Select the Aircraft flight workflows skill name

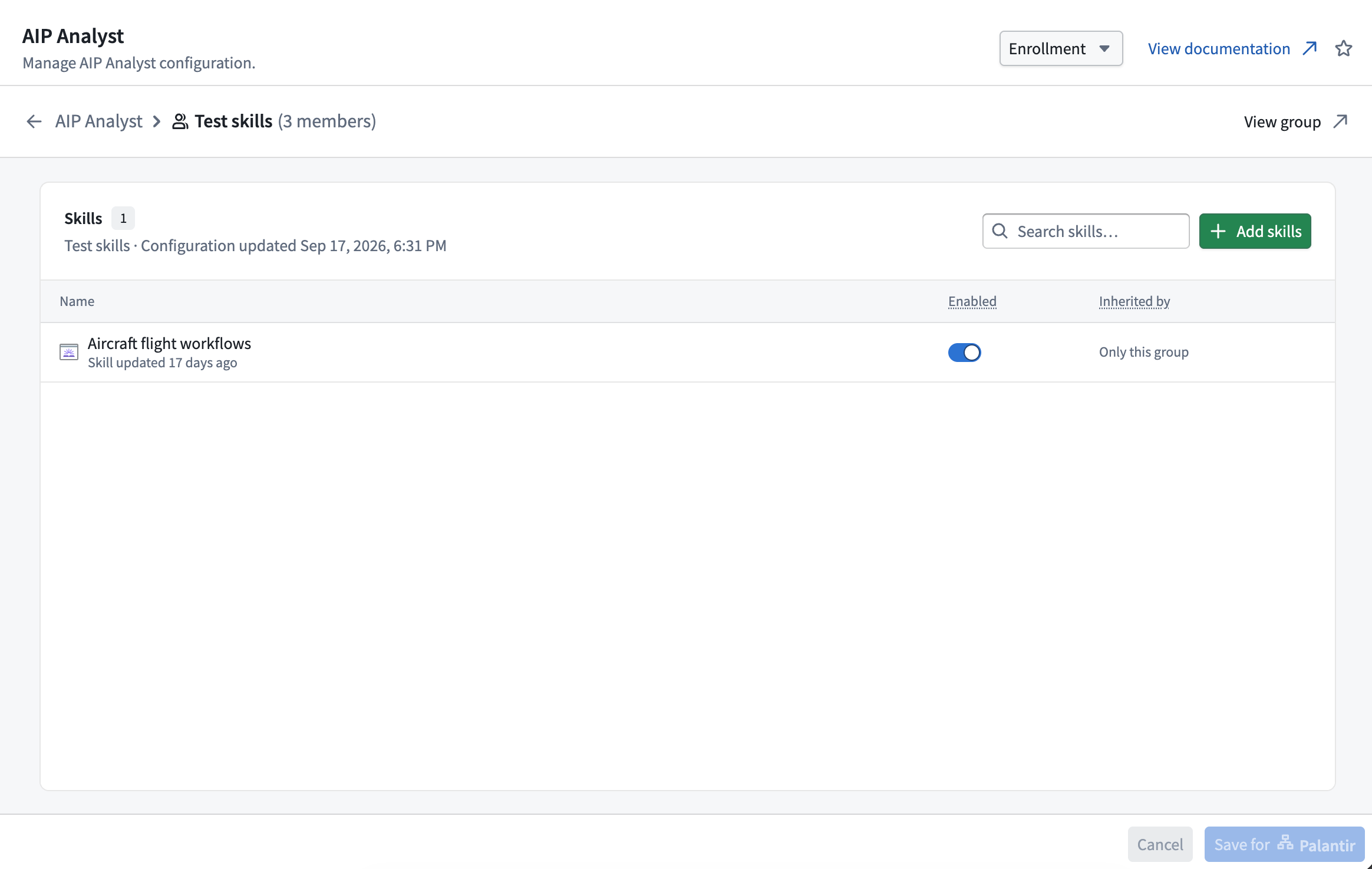click(170, 343)
